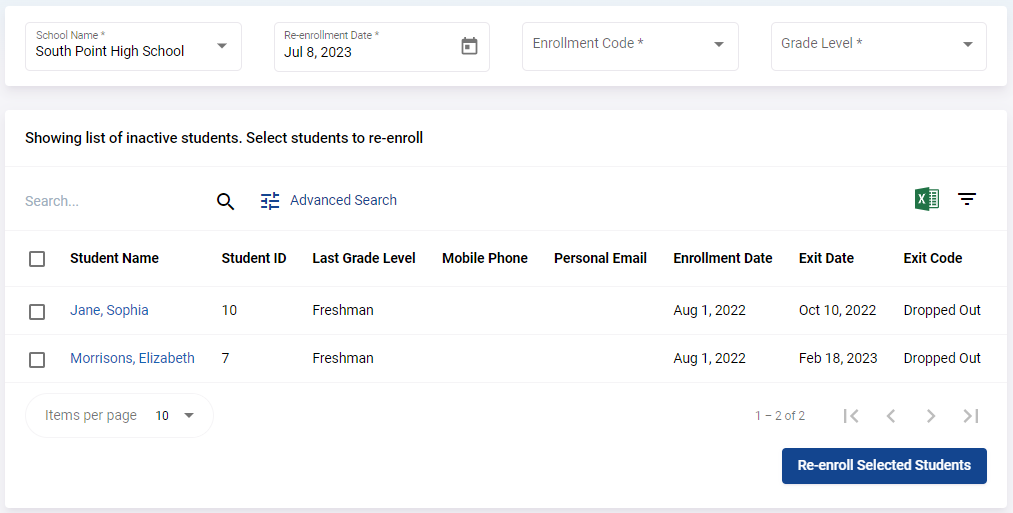Open the Re-enrollment Date calendar icon
The height and width of the screenshot is (513, 1013).
pos(469,47)
